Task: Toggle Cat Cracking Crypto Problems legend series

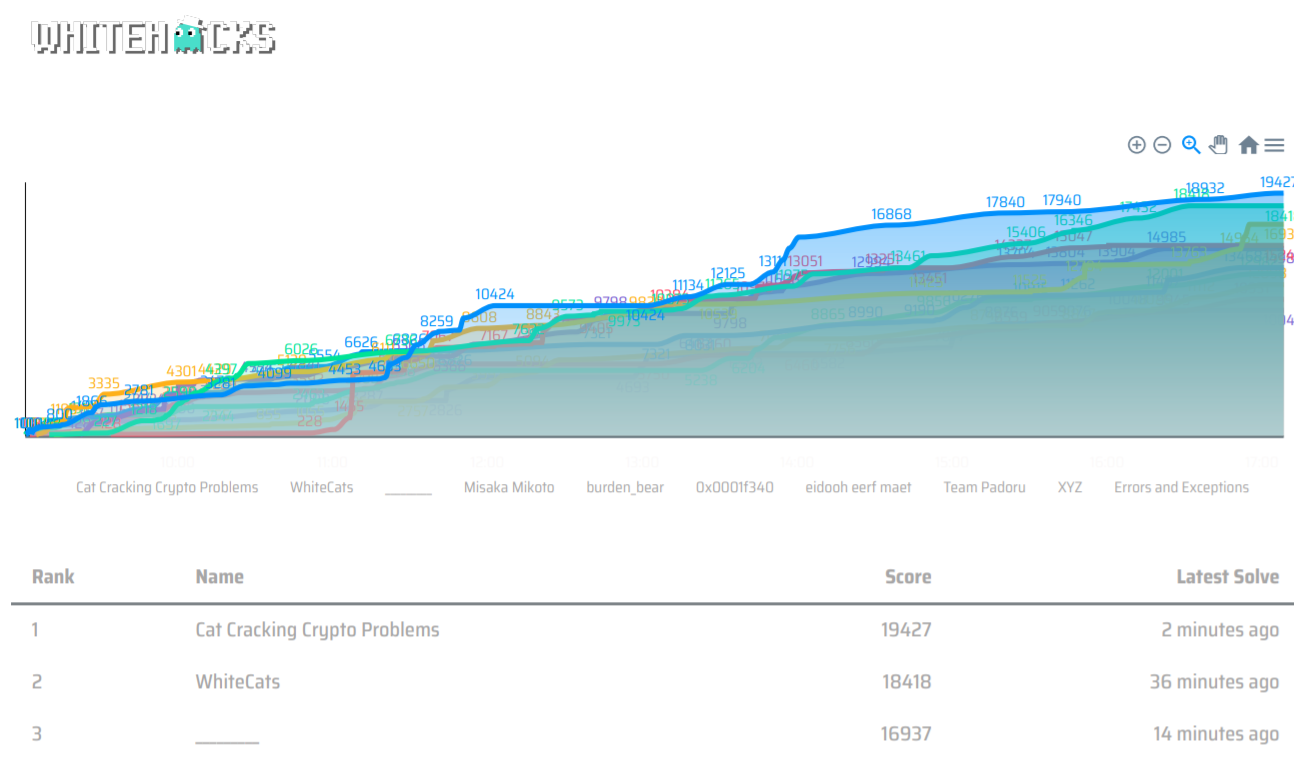Action: [167, 488]
